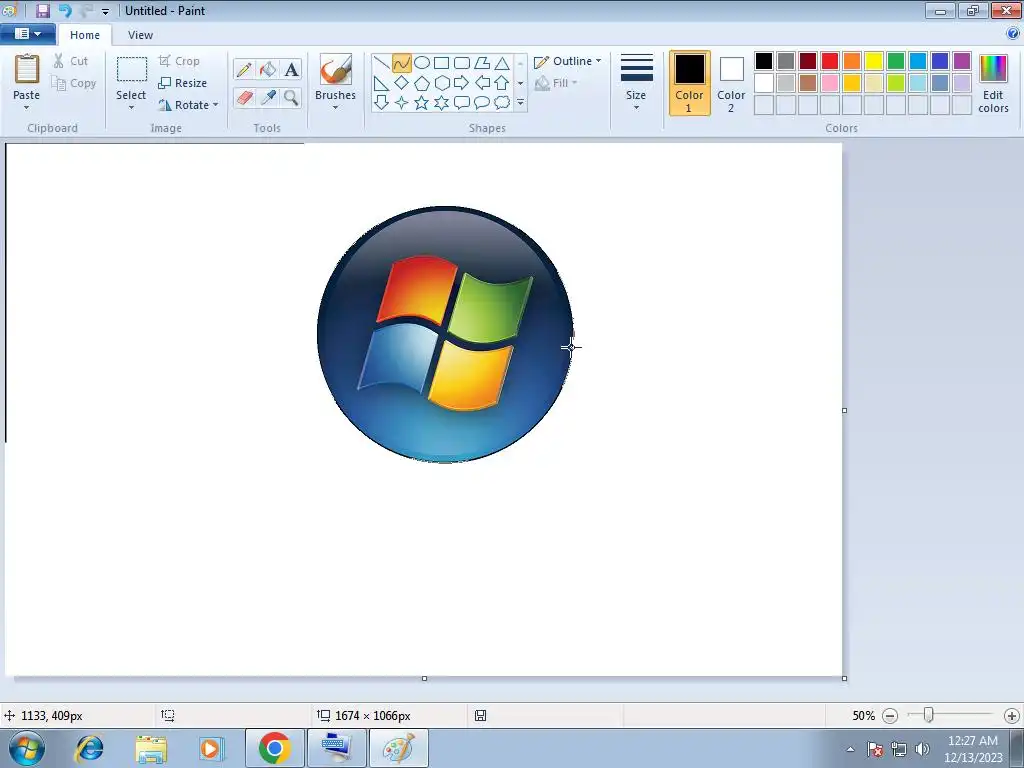The height and width of the screenshot is (768, 1024).
Task: Open the Paste dropdown arrow
Action: click(x=26, y=108)
